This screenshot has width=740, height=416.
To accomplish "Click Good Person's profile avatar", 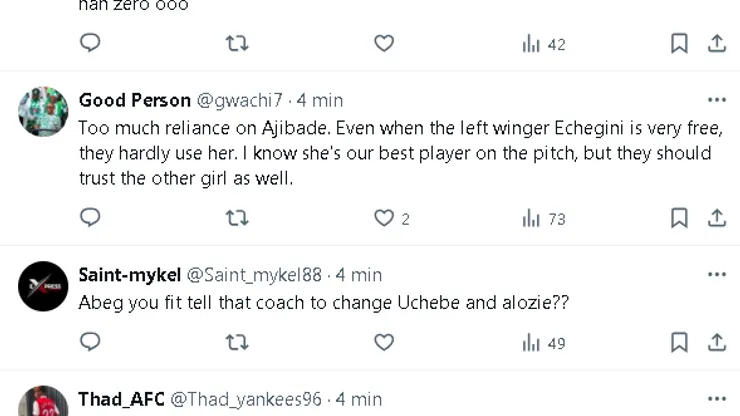I will point(43,111).
